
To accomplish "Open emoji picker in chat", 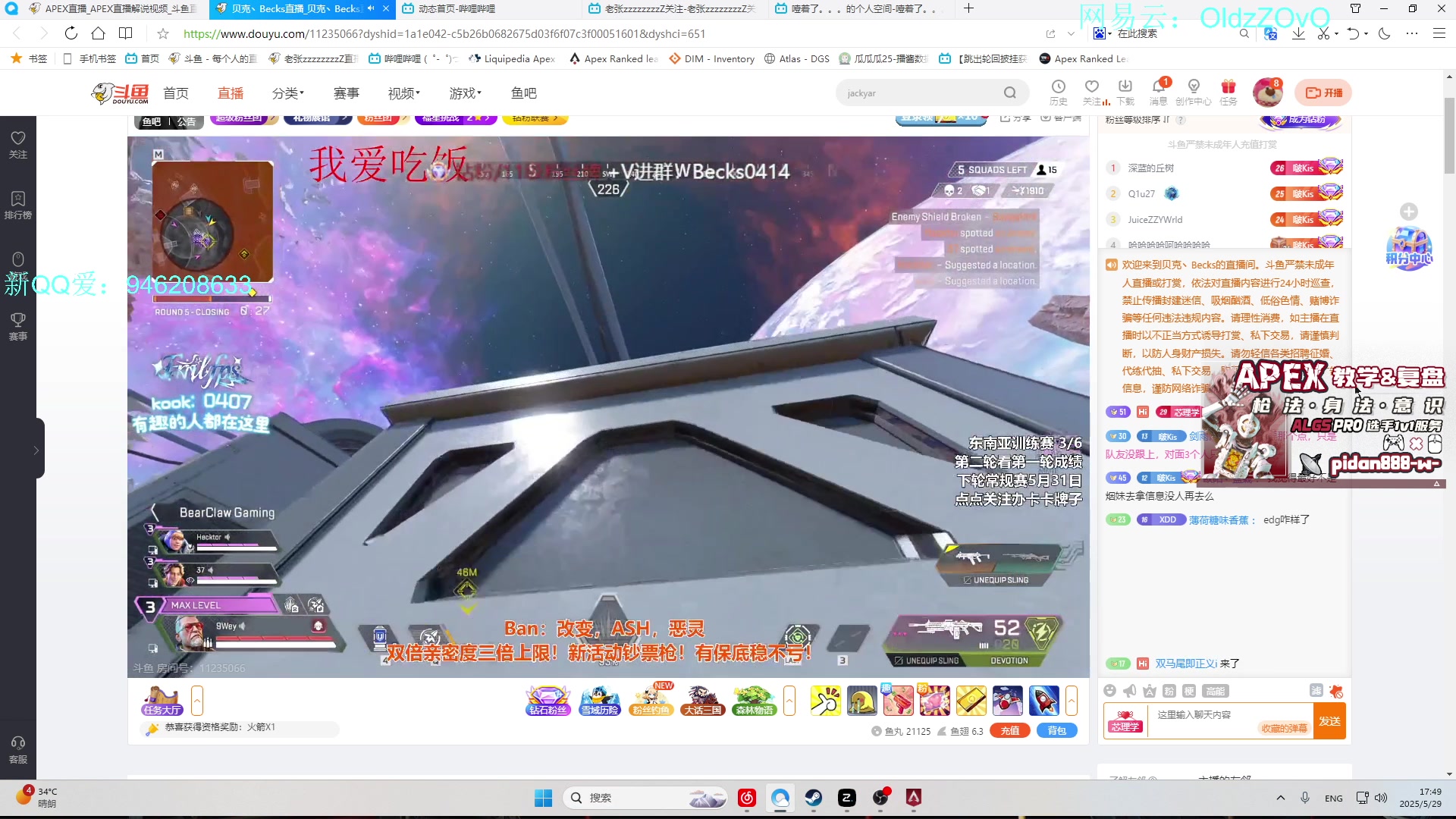I will click(1110, 691).
